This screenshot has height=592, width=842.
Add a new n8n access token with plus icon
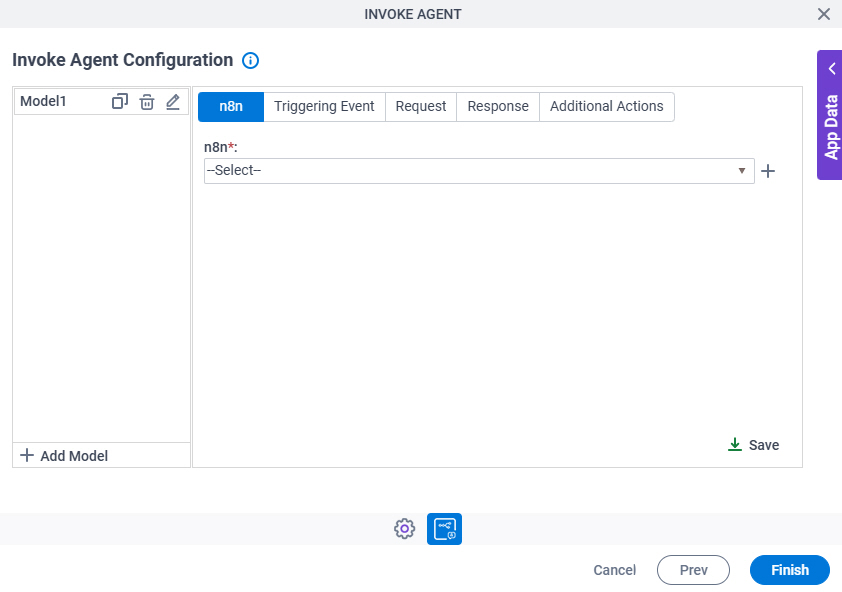(x=768, y=171)
